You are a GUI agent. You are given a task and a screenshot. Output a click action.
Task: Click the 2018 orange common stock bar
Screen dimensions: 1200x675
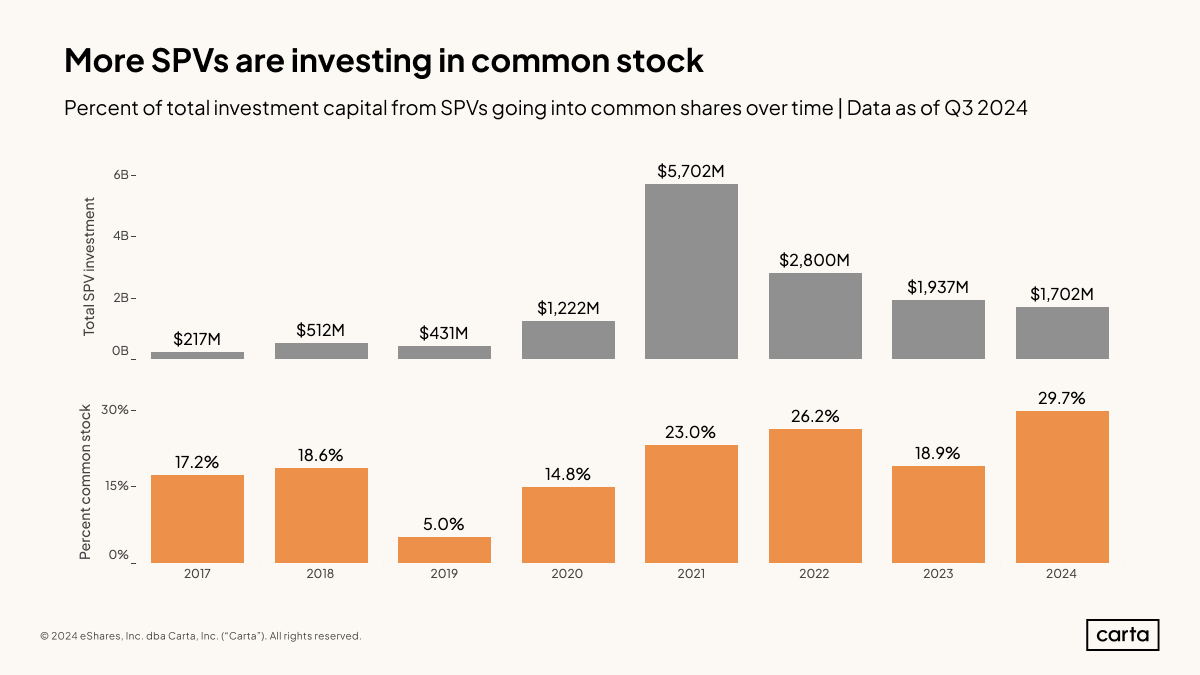point(320,515)
